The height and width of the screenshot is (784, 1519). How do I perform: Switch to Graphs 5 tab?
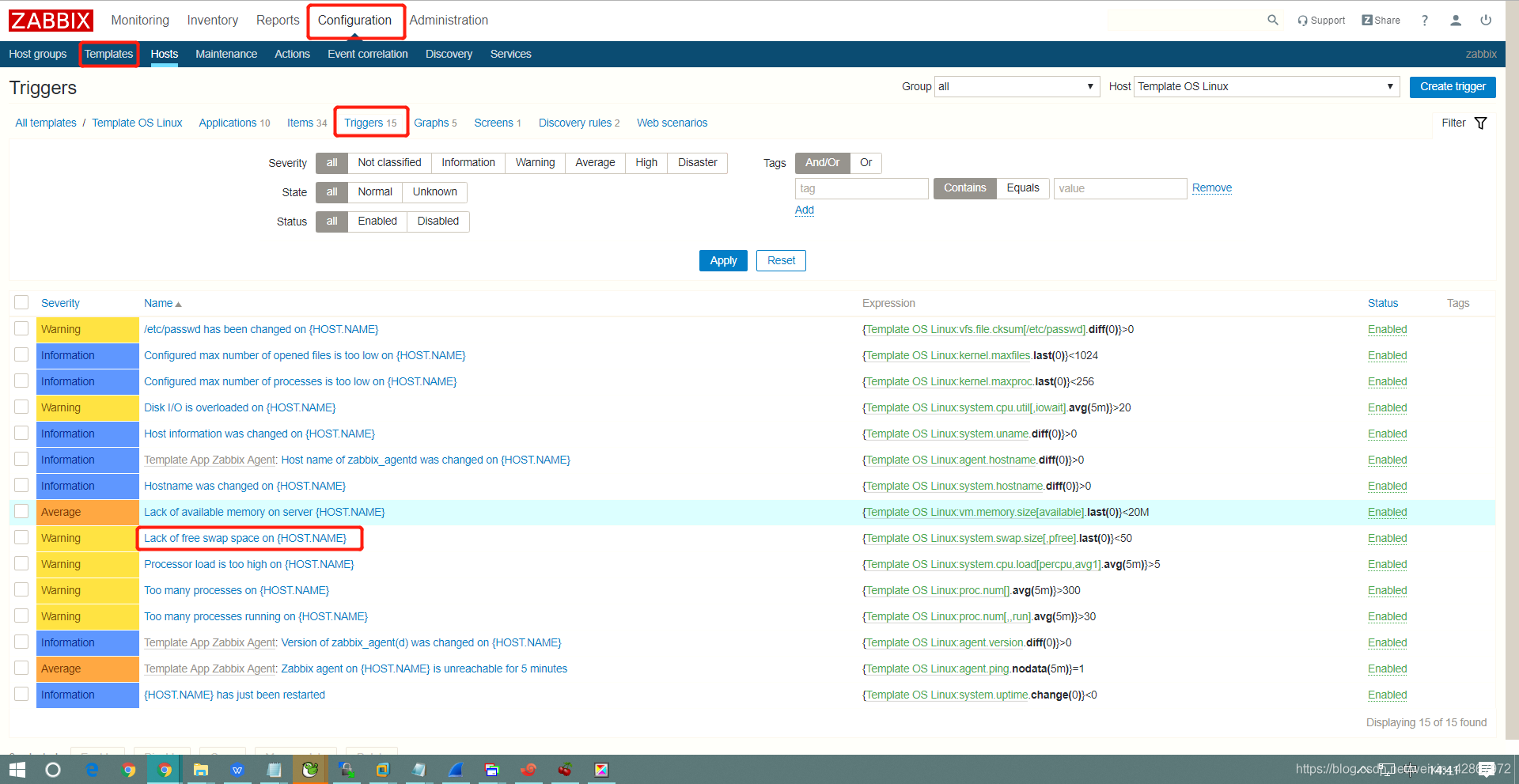pyautogui.click(x=435, y=123)
